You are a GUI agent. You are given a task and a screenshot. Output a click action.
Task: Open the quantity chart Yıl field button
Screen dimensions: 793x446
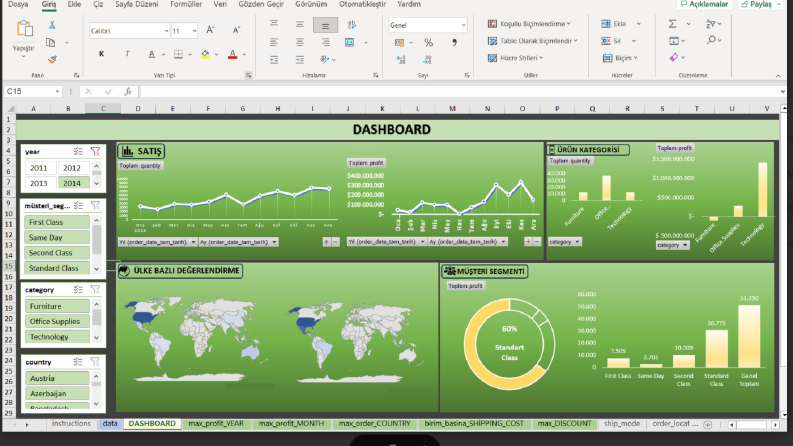[x=157, y=242]
